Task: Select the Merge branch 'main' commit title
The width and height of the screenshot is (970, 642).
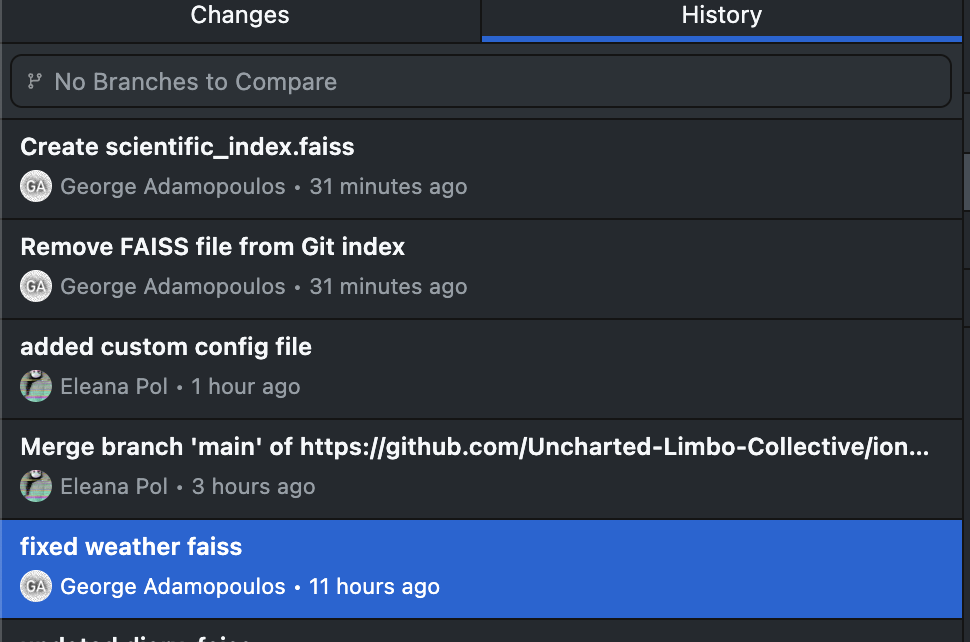Action: click(474, 447)
